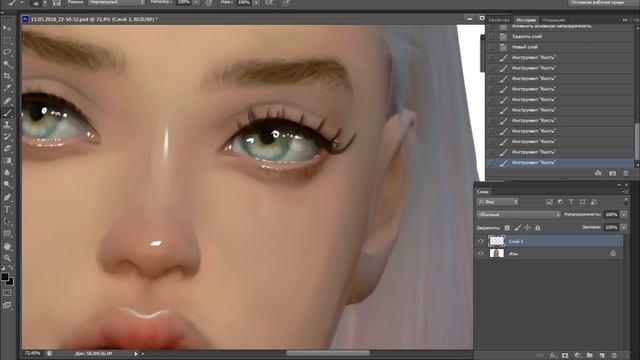The image size is (640, 360).
Task: Select the Dodge tool
Action: (x=7, y=185)
